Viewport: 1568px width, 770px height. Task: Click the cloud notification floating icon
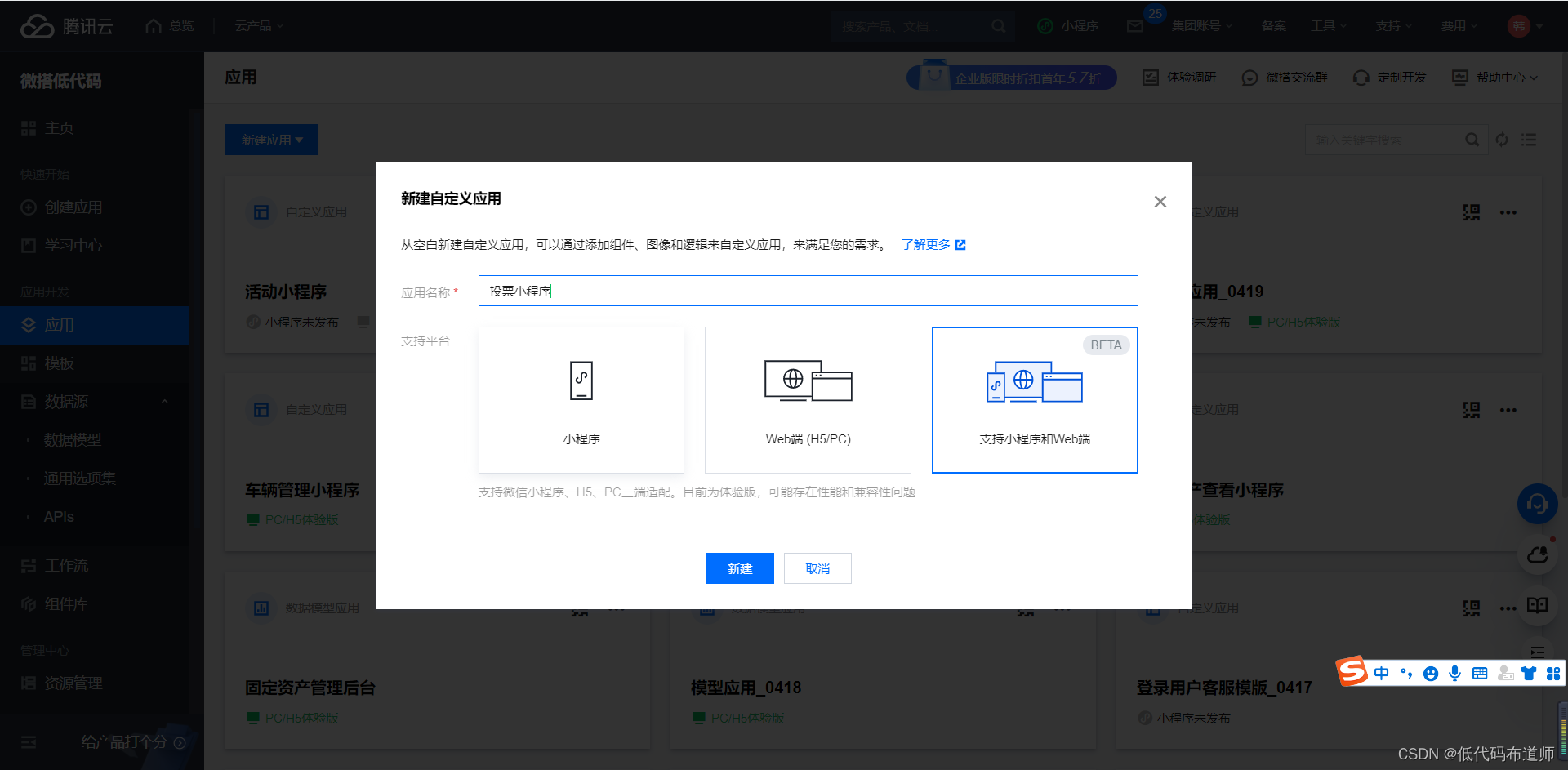coord(1537,555)
